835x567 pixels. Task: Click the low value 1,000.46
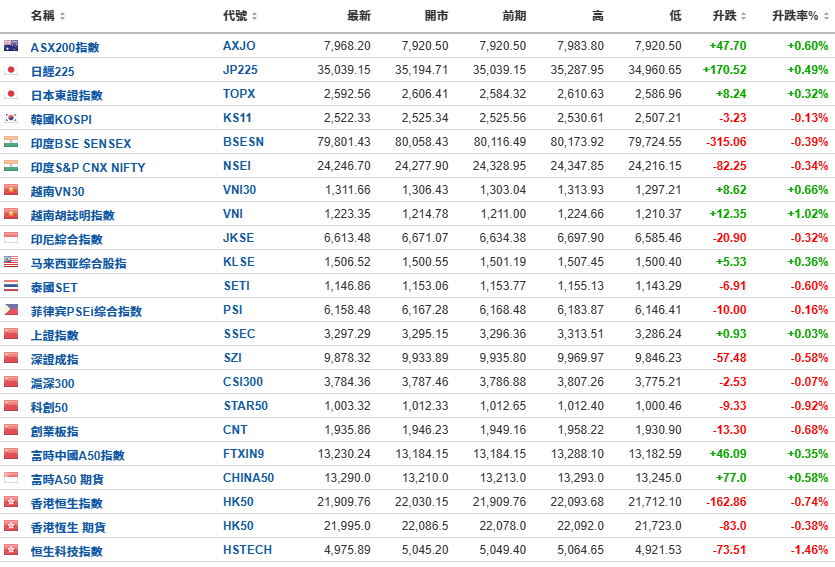(658, 406)
